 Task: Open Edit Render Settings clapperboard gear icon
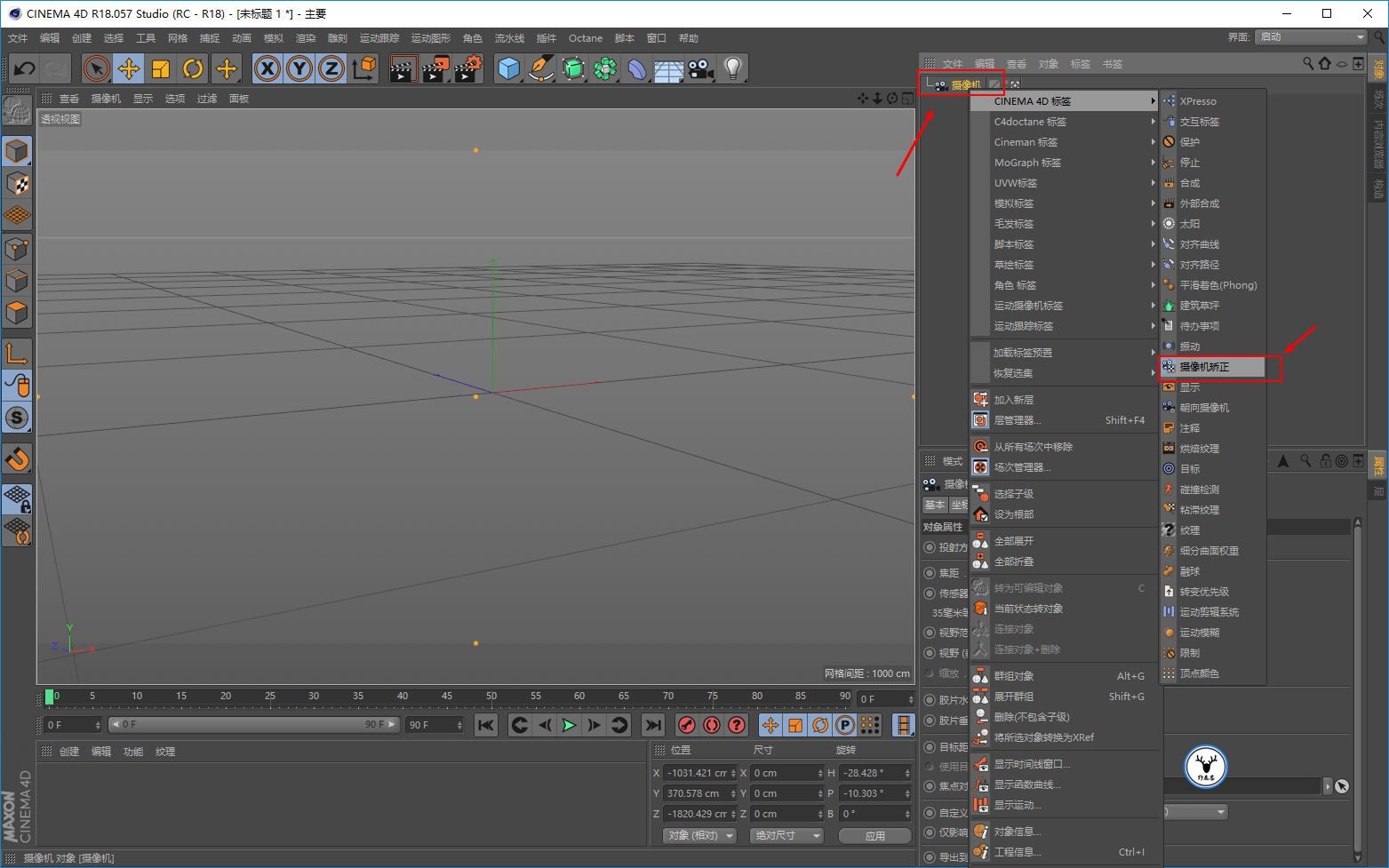click(467, 68)
